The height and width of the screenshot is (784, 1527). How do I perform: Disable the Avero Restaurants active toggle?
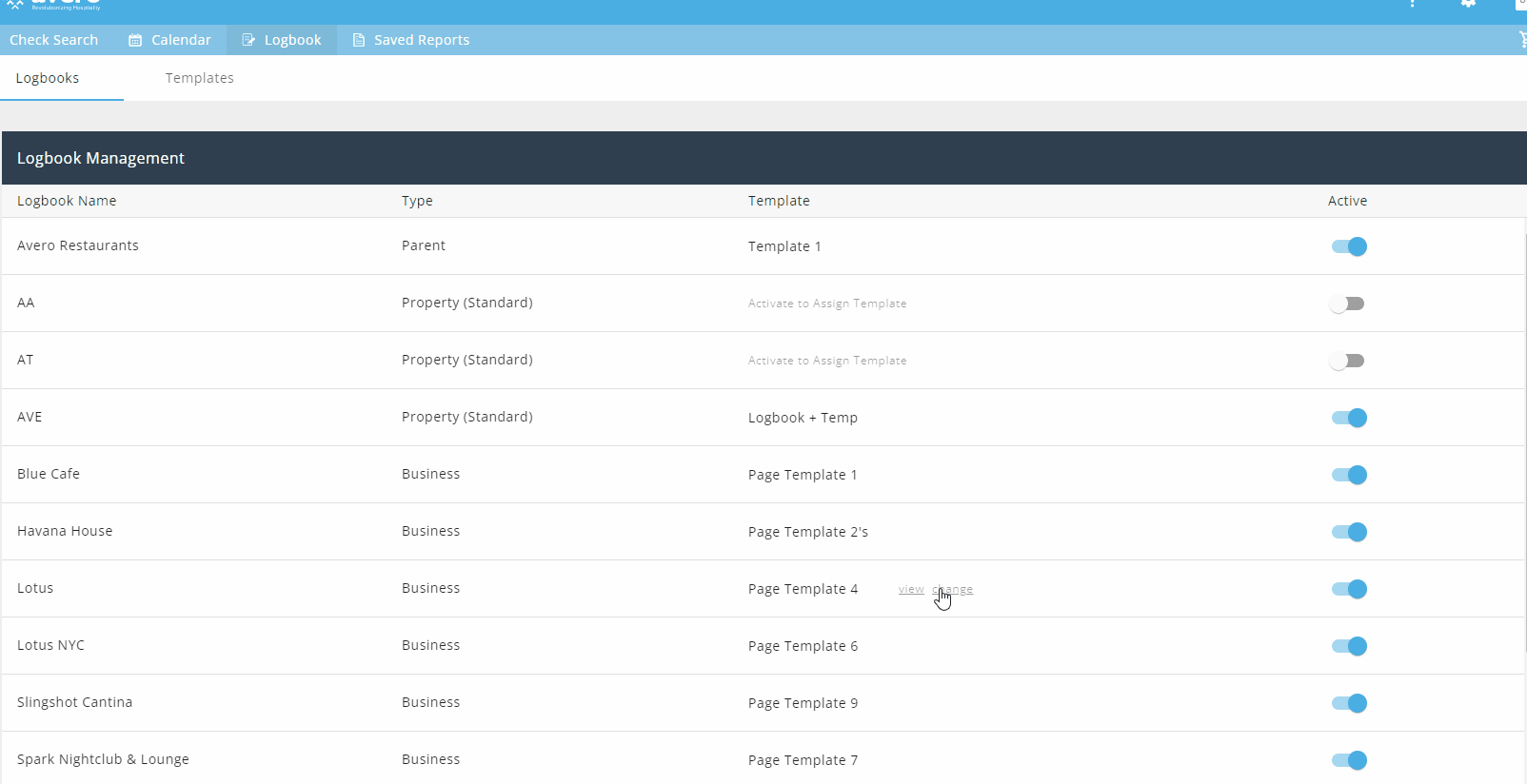[1348, 246]
